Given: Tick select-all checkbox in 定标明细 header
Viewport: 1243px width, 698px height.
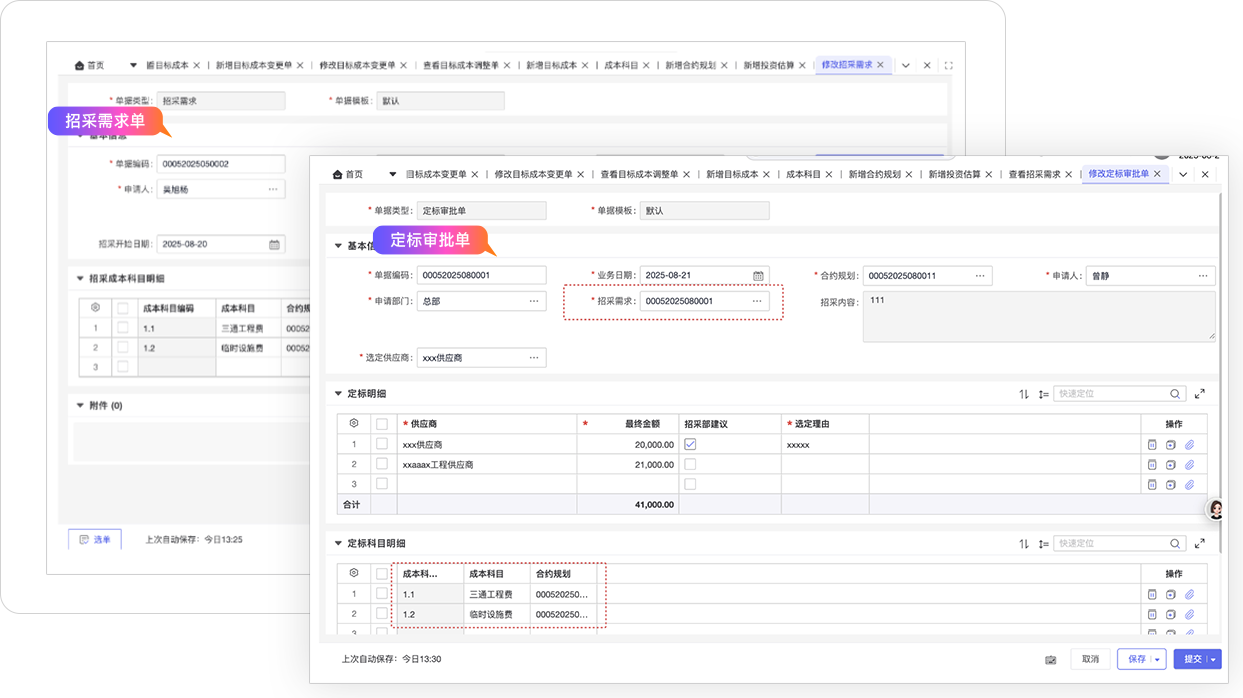Looking at the screenshot, I should coord(381,424).
